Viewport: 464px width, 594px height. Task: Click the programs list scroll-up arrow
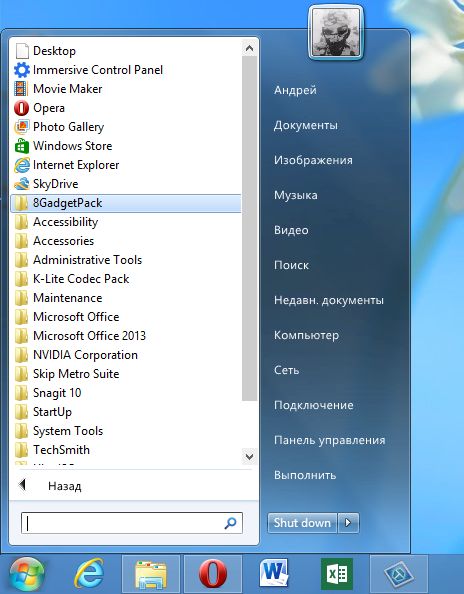(249, 48)
